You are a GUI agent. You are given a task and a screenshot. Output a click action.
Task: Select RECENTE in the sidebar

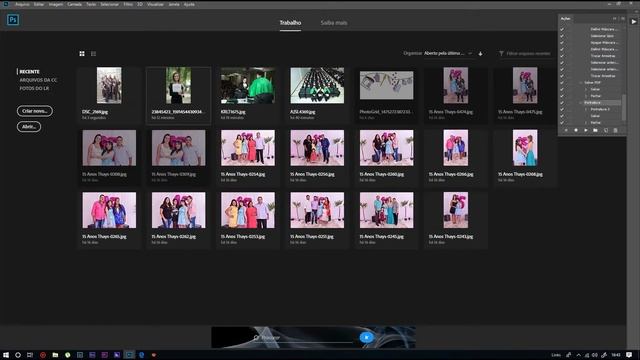pos(29,71)
